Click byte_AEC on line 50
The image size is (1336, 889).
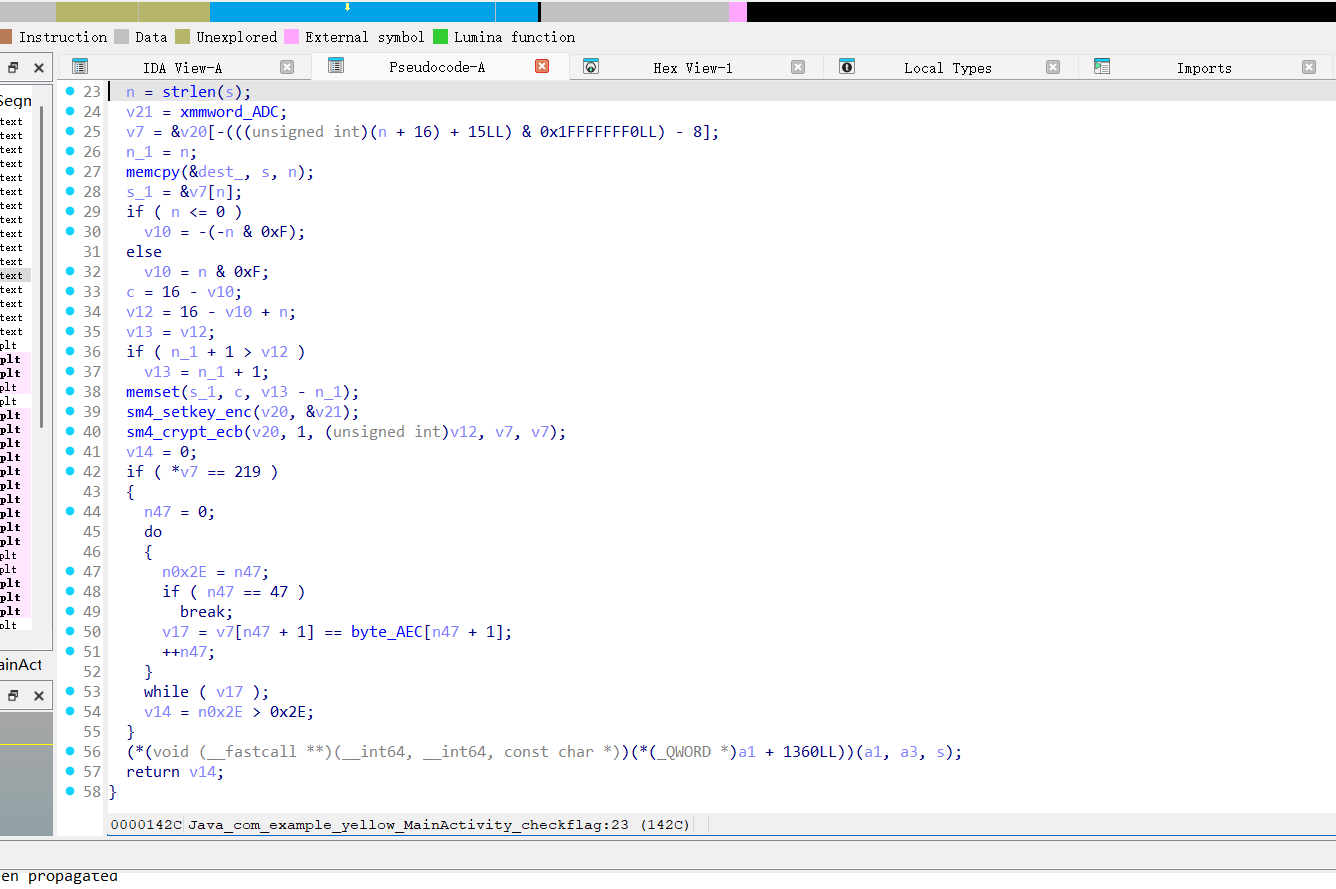(x=387, y=632)
